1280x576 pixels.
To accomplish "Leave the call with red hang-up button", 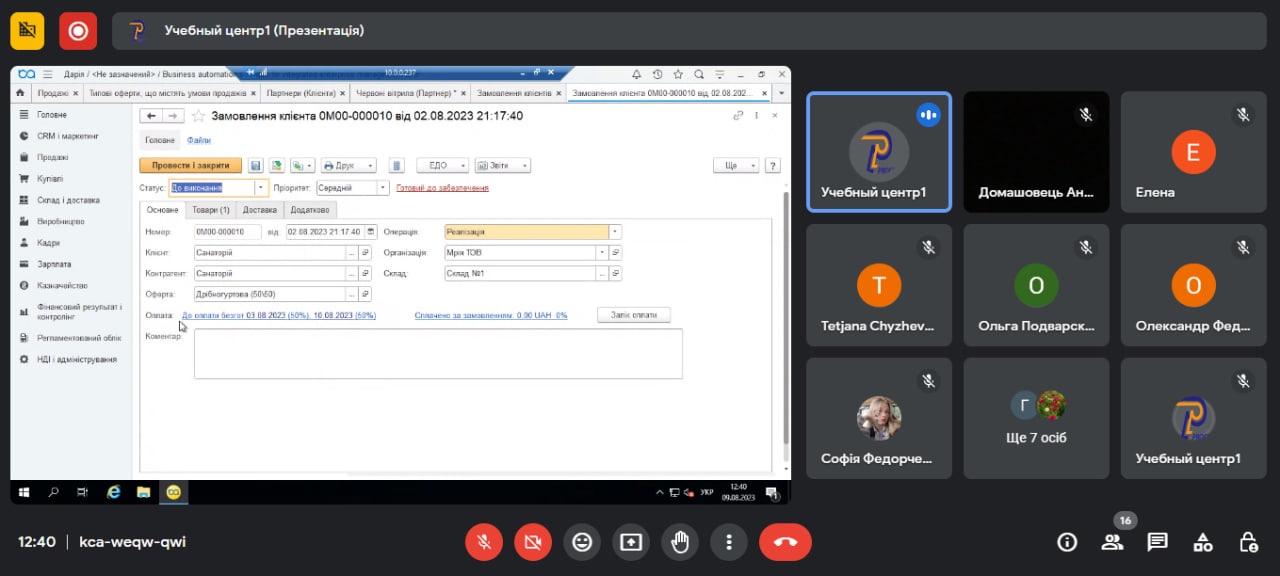I will point(785,542).
